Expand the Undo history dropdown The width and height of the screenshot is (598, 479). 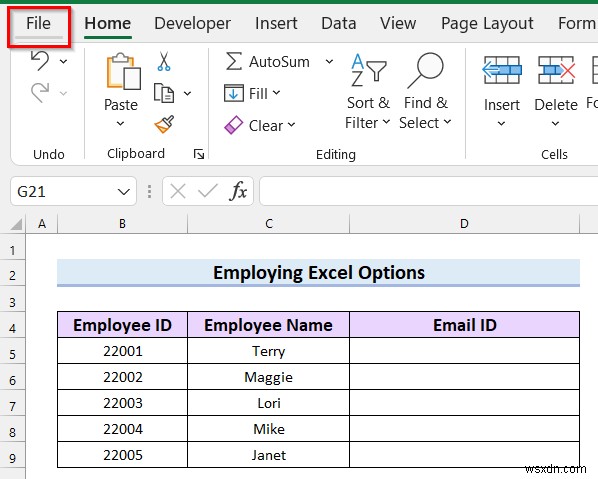pos(64,61)
